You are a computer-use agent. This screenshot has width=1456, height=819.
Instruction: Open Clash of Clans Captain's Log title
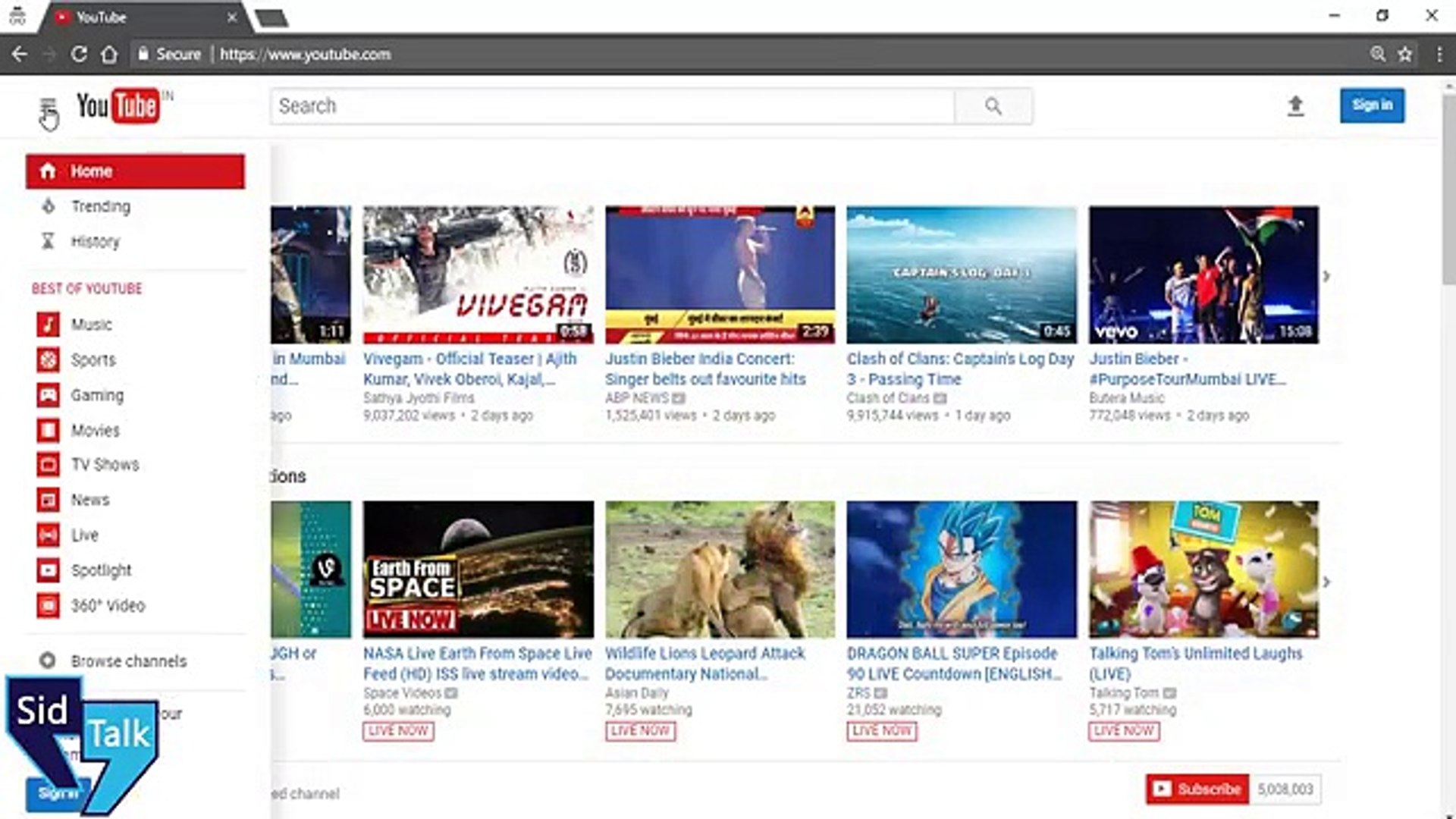click(x=960, y=369)
